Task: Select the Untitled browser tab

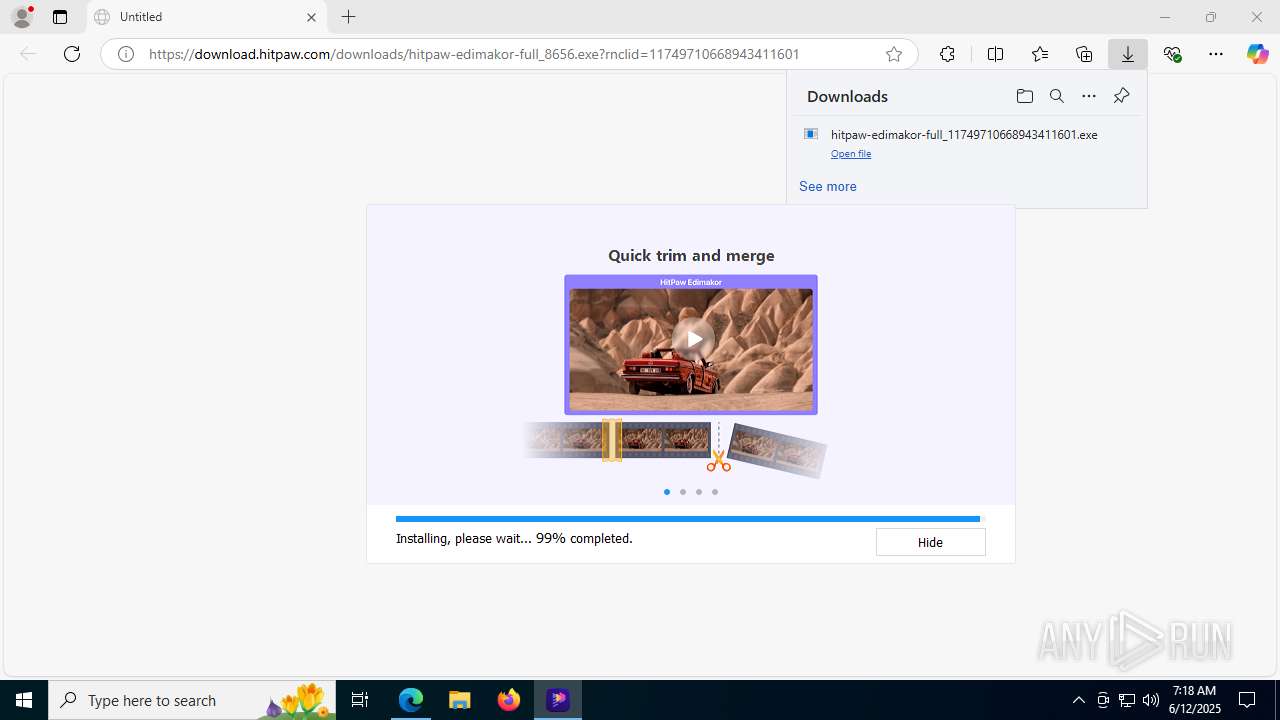Action: [206, 17]
